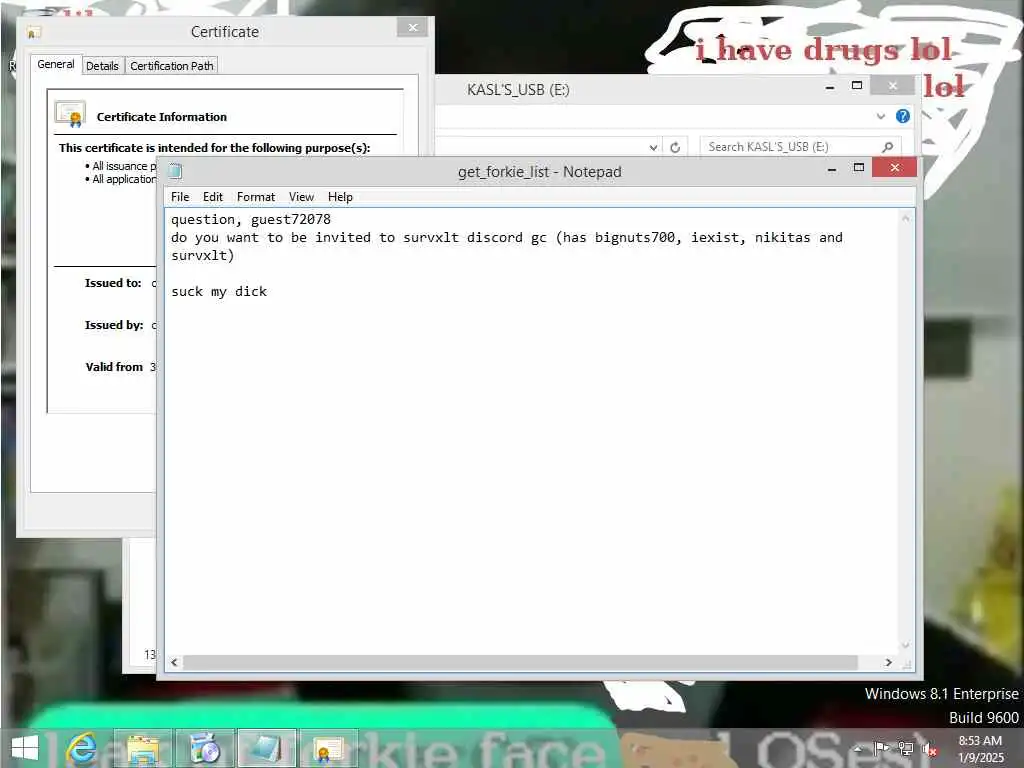Switch to the Certification Path tab
The width and height of the screenshot is (1024, 768).
171,65
